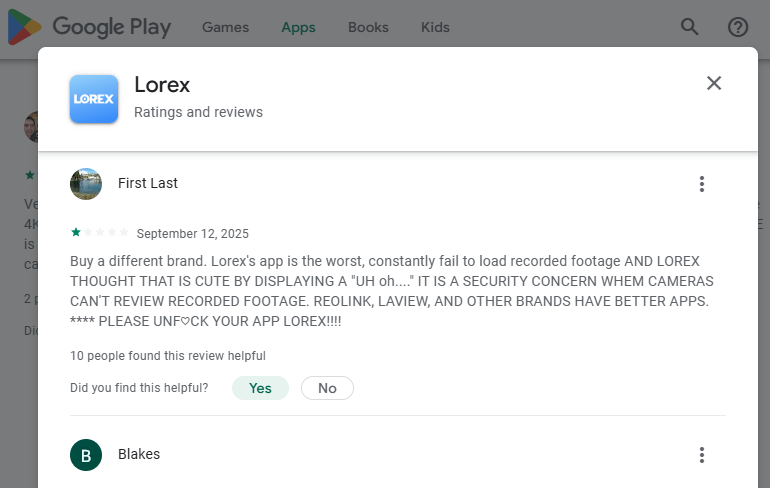The height and width of the screenshot is (488, 770).
Task: Click First Last's profile avatar
Action: 86,184
